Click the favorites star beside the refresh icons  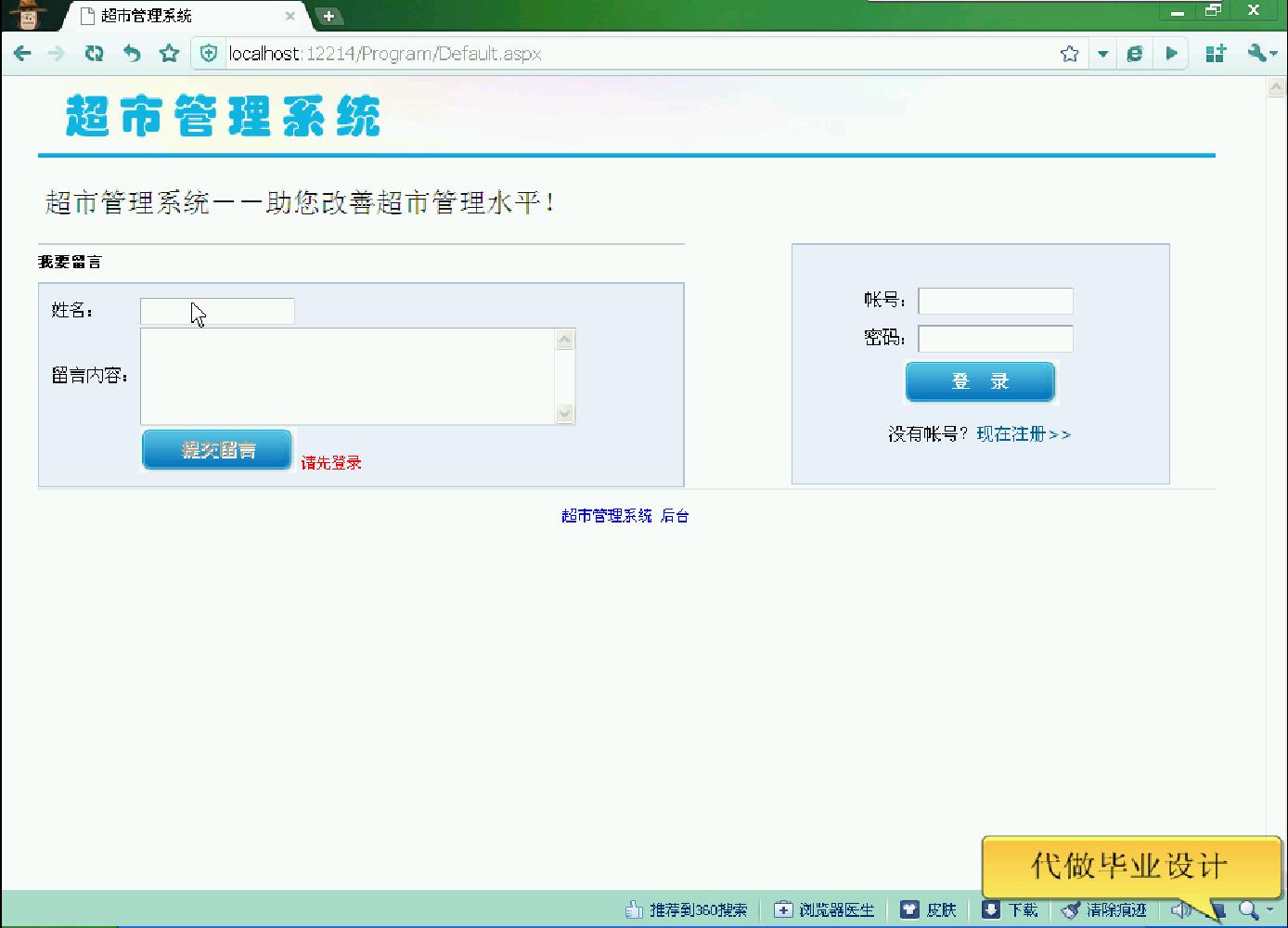coord(169,54)
